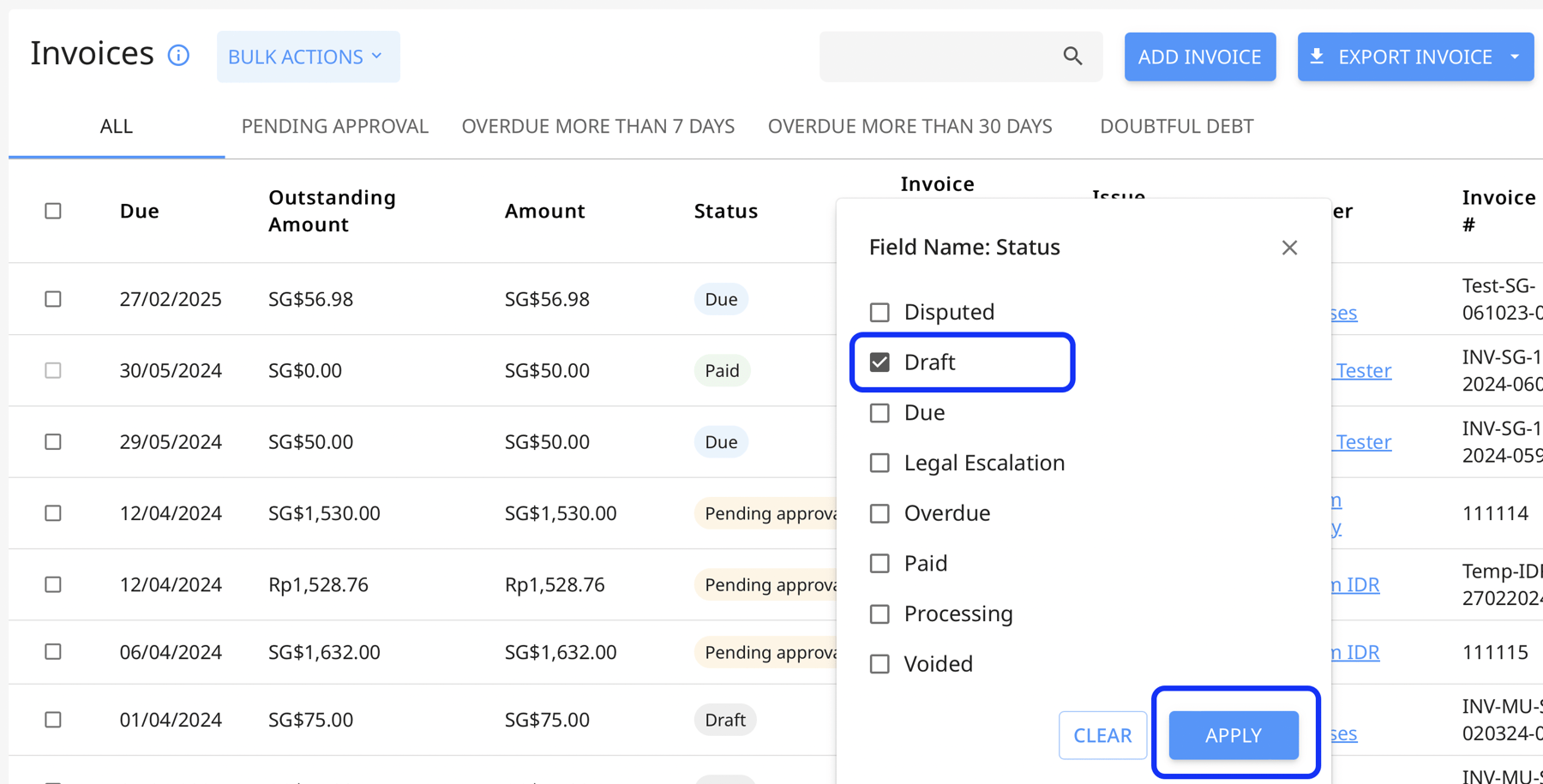Click the info icon next to Invoices
This screenshot has height=784, width=1543.
click(x=178, y=56)
